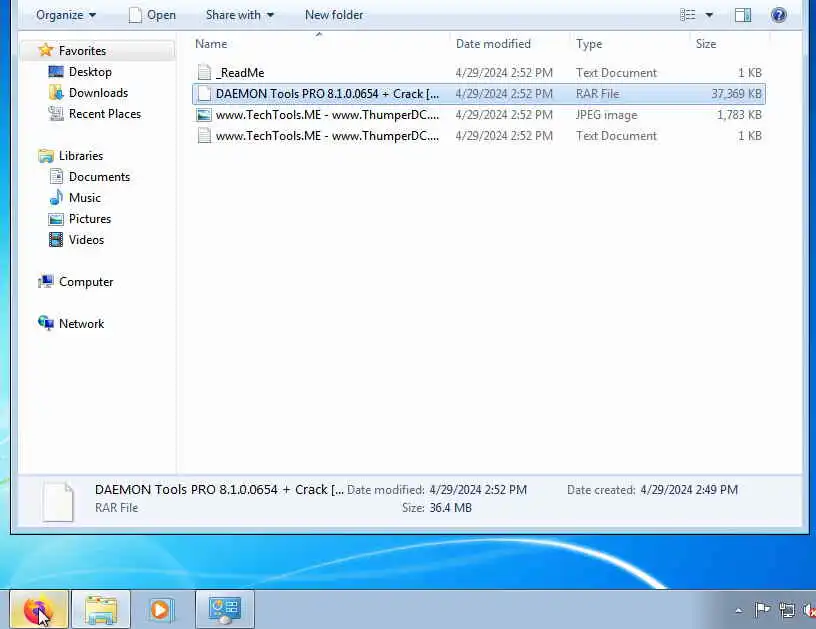Click the Network globe icon

click(46, 323)
